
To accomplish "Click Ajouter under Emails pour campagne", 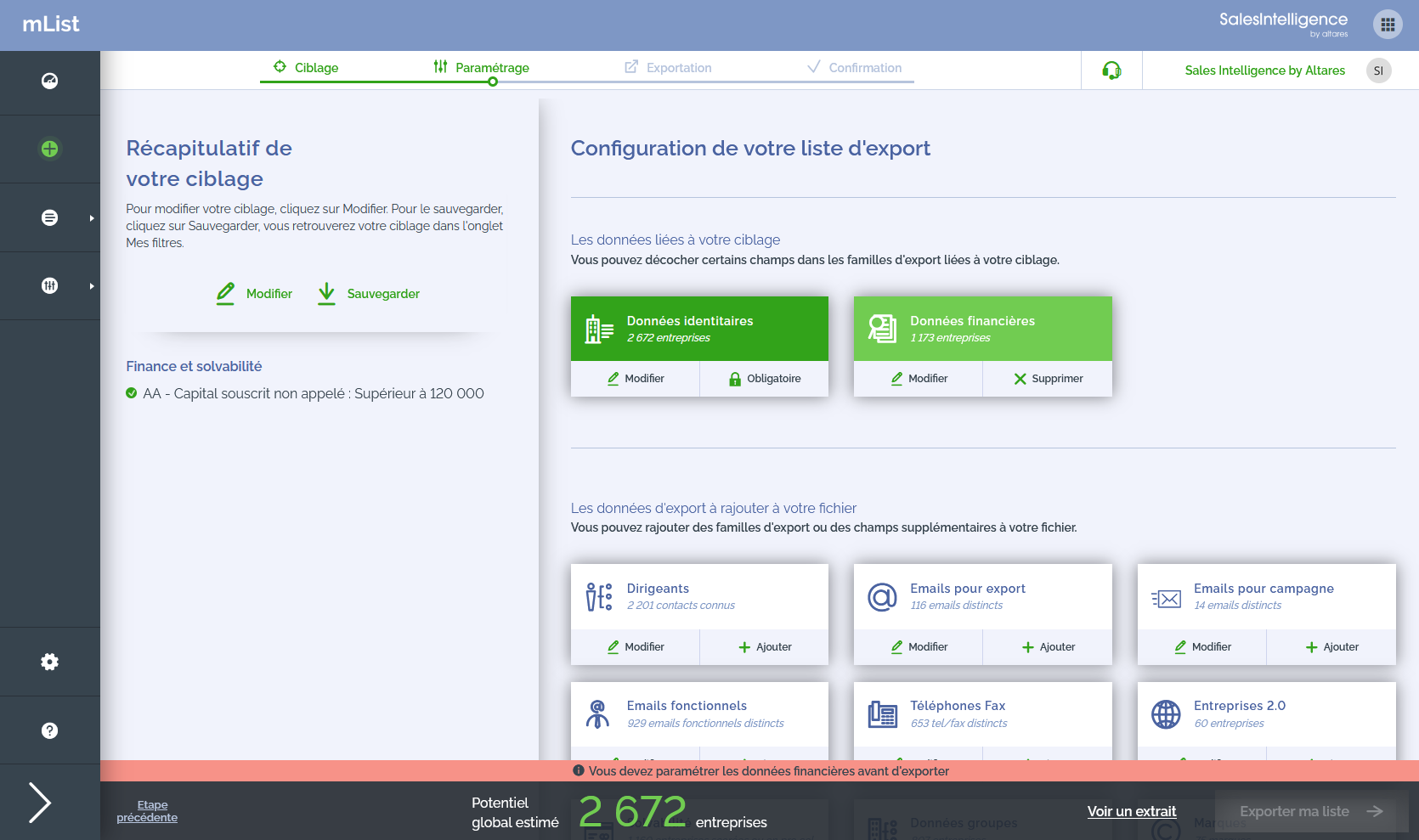I will (1331, 647).
